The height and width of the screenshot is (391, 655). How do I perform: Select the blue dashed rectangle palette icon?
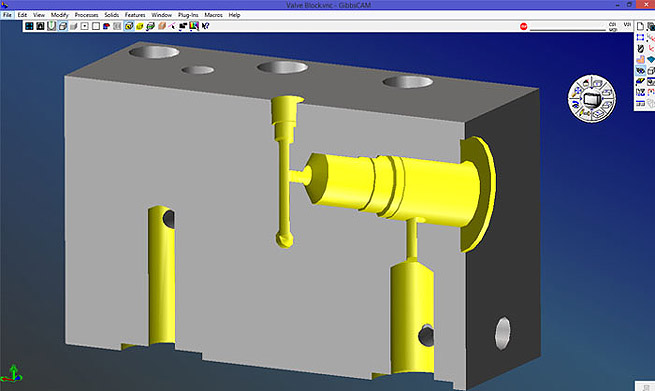[640, 38]
